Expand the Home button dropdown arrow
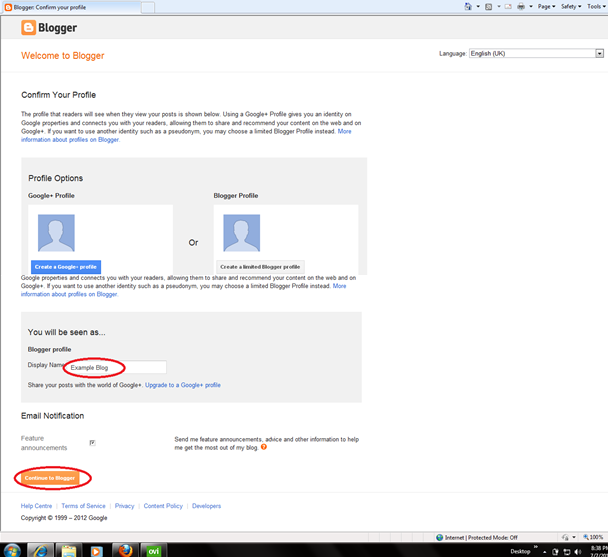The height and width of the screenshot is (557, 608). tap(478, 7)
